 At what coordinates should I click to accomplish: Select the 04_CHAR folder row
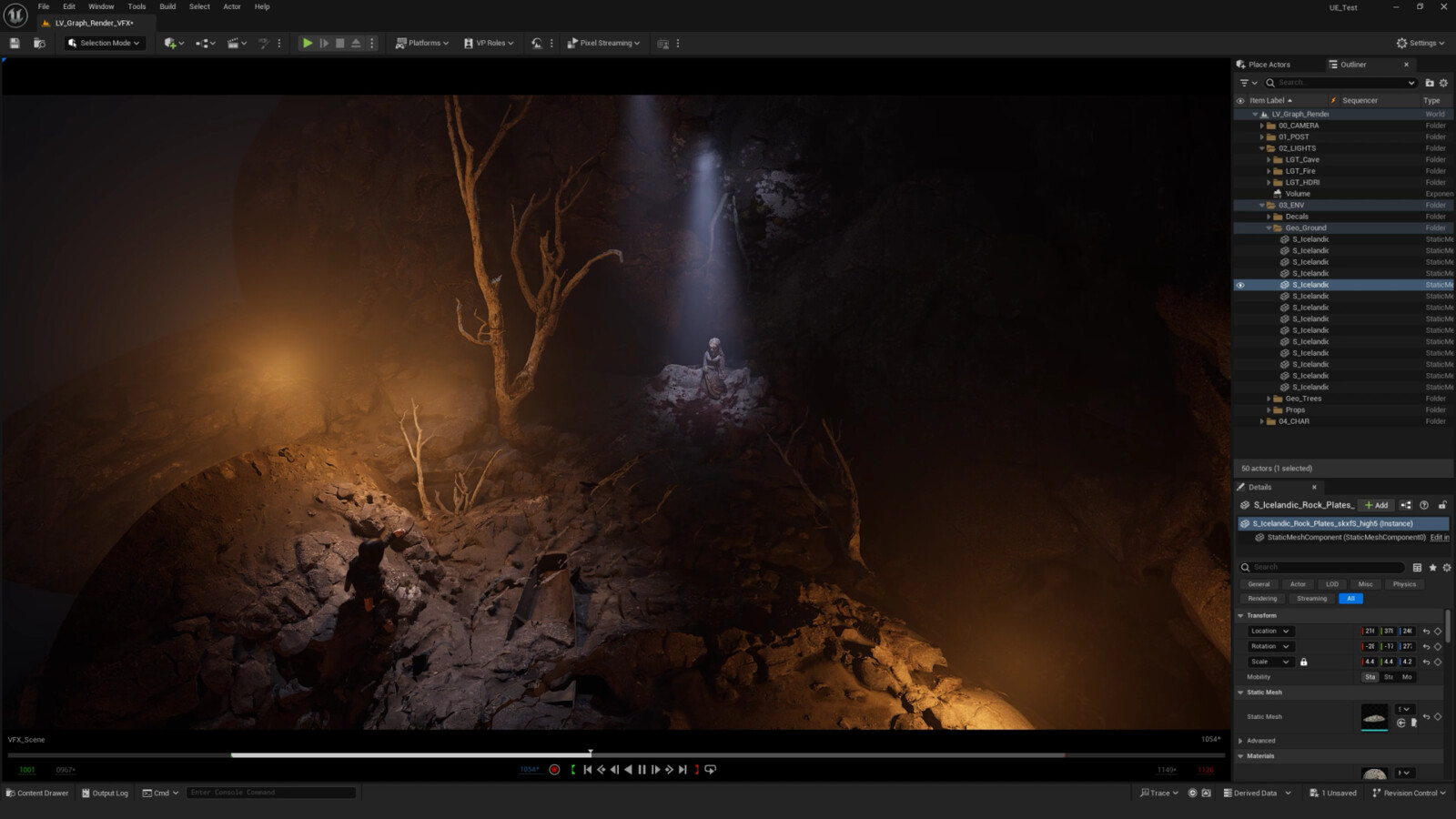[x=1343, y=421]
